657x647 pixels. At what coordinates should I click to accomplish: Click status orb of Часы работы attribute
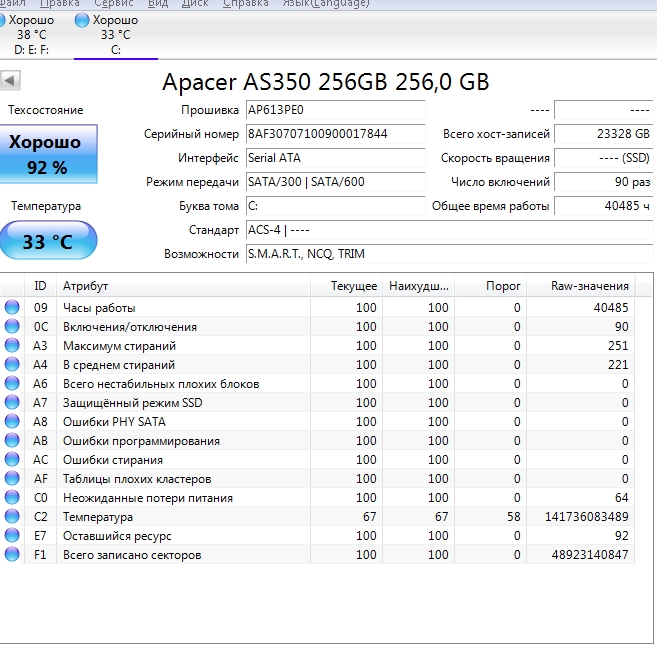pos(12,308)
